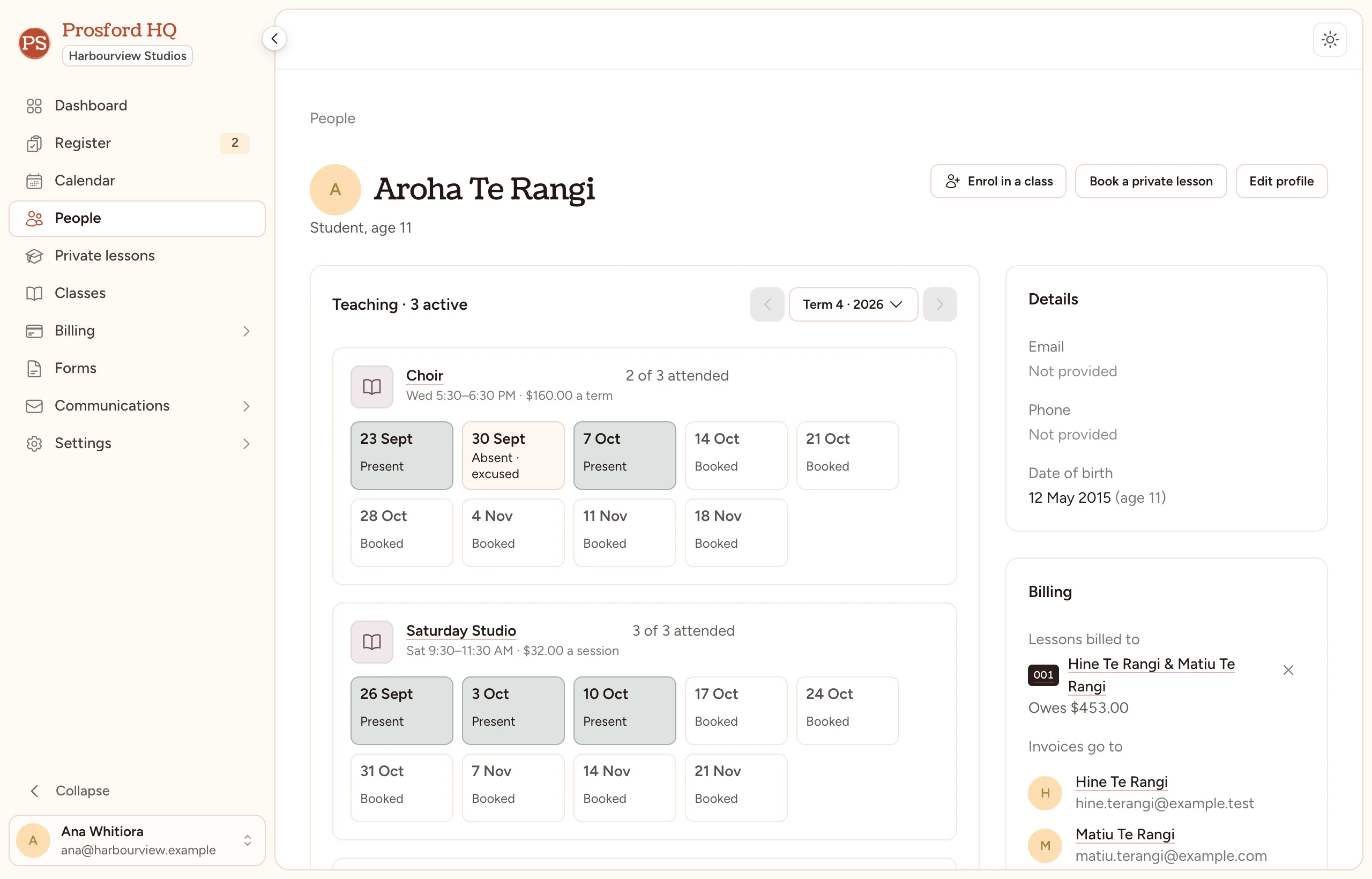1372x879 pixels.
Task: Click Saturday Studio book icon
Action: pos(372,642)
